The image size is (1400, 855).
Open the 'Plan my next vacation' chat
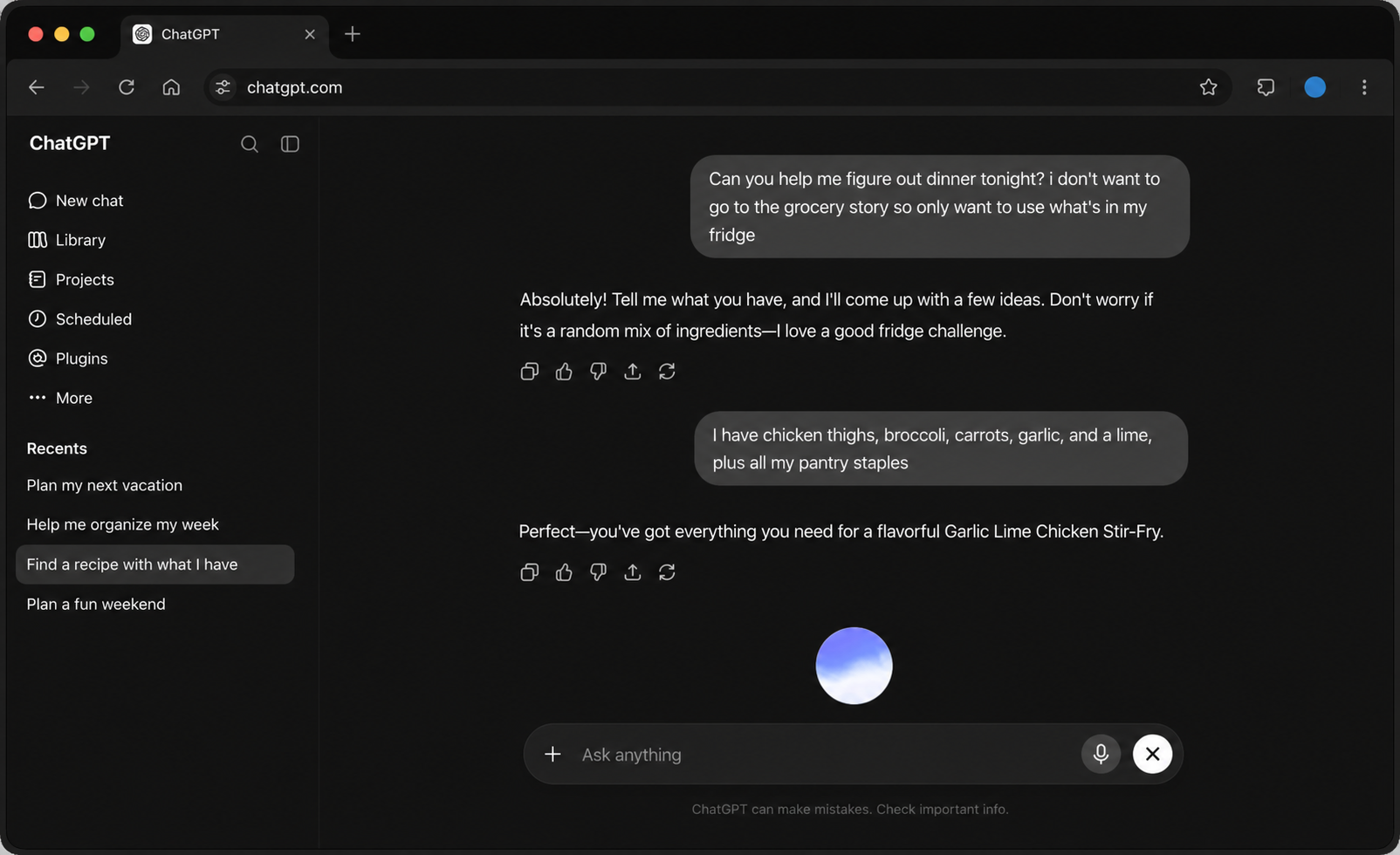click(x=105, y=485)
